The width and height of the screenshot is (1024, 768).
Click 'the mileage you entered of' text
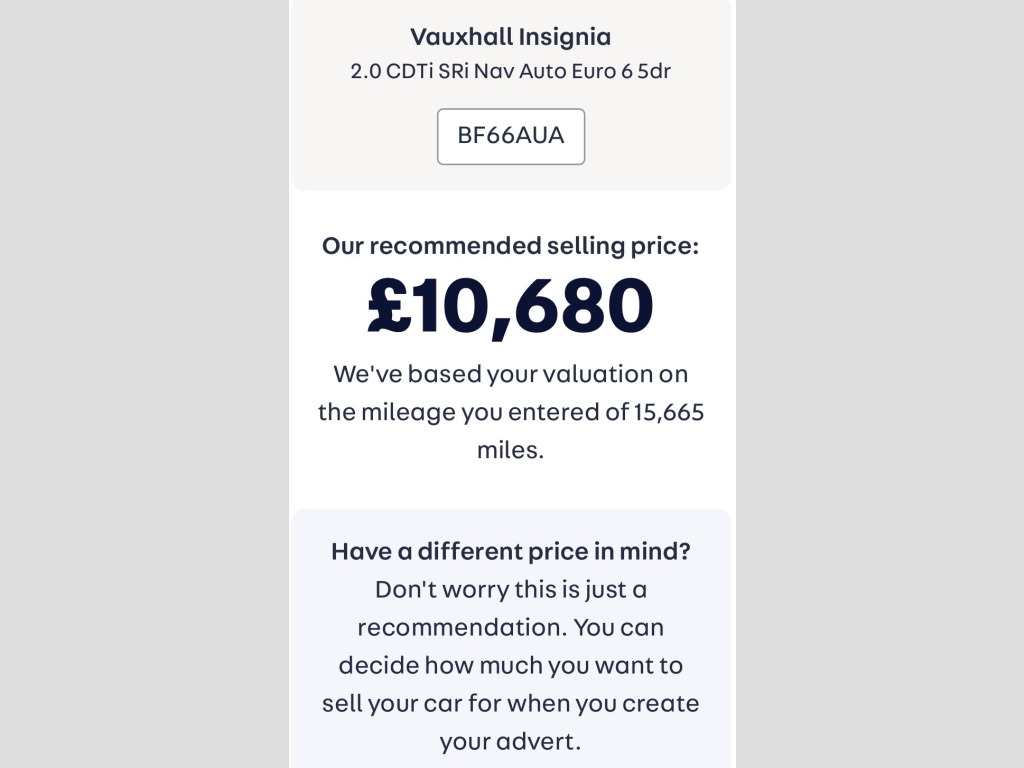[472, 412]
